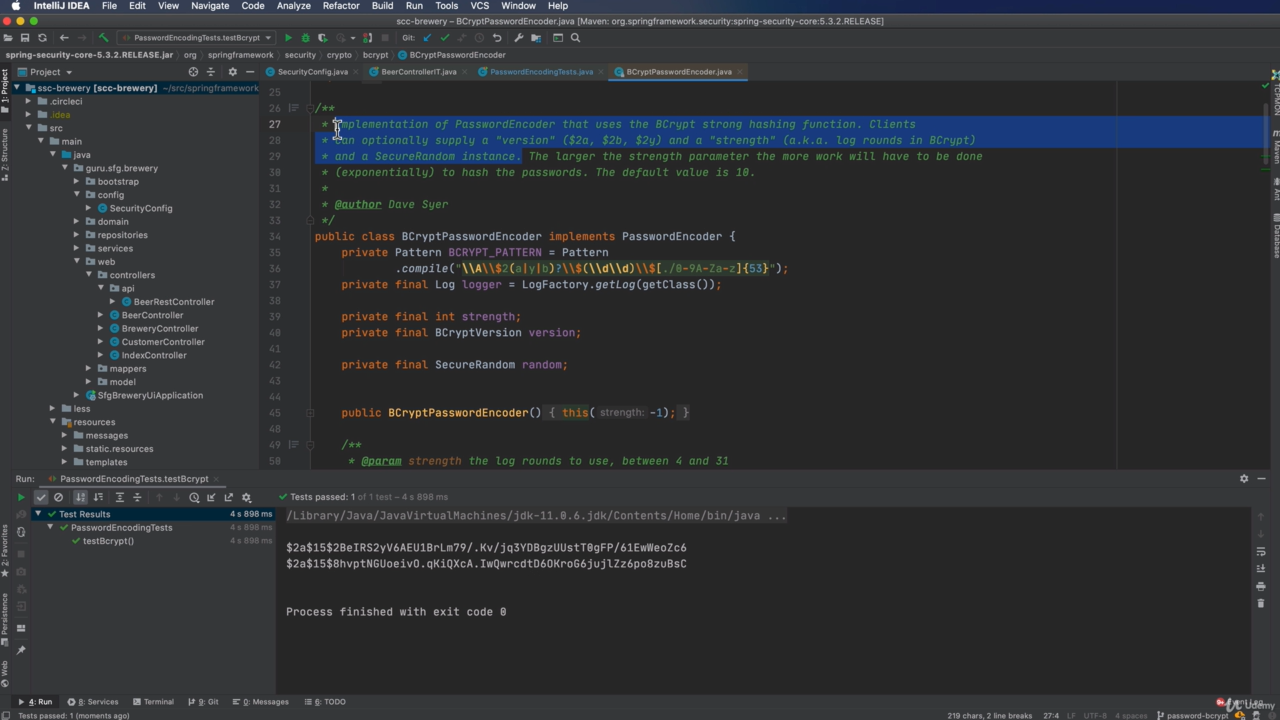The height and width of the screenshot is (720, 1280).
Task: Toggle Show Ignored tests filter
Action: pyautogui.click(x=58, y=497)
